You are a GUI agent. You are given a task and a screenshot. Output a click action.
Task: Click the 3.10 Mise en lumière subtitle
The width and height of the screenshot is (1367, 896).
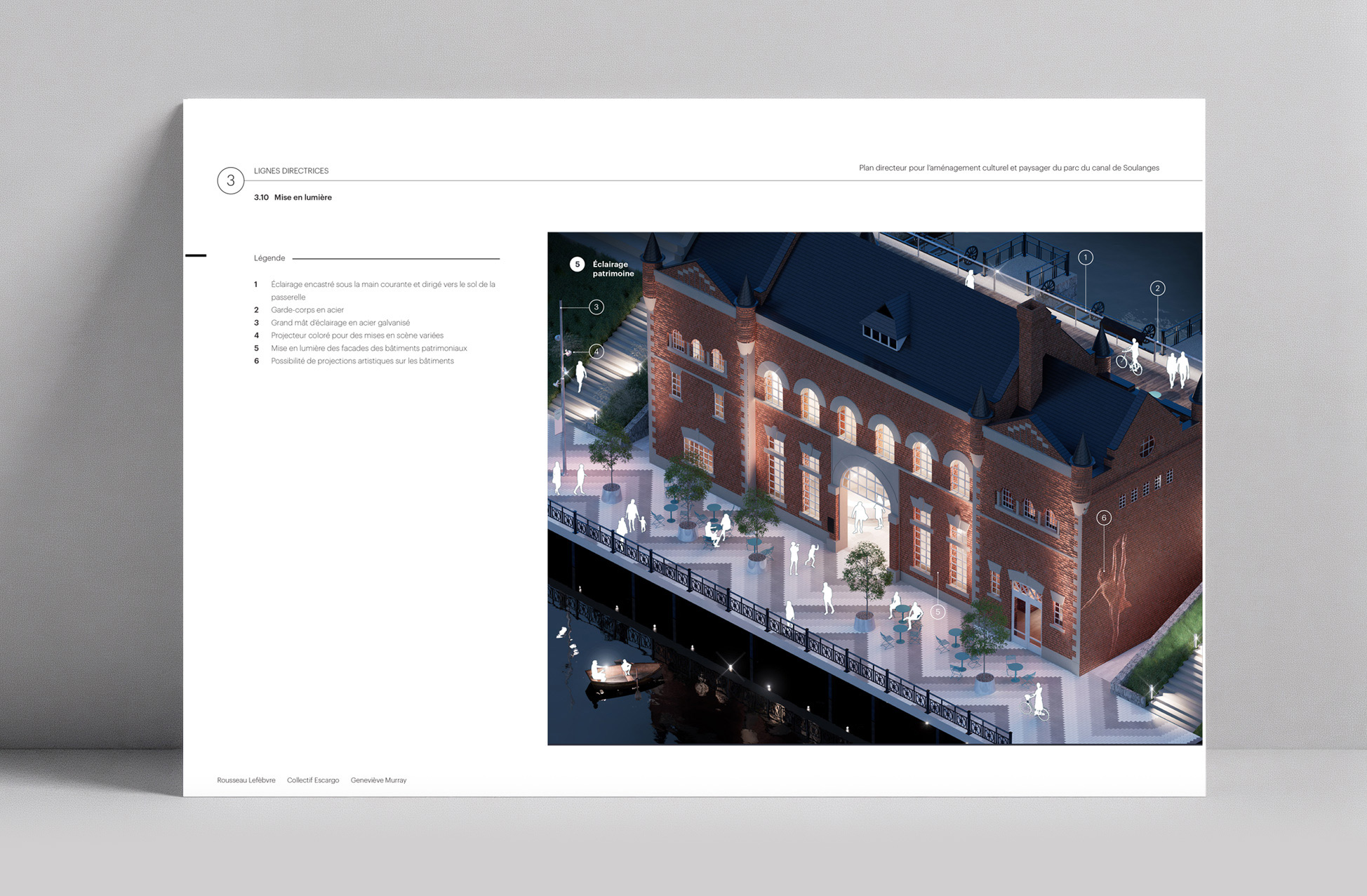(x=293, y=198)
